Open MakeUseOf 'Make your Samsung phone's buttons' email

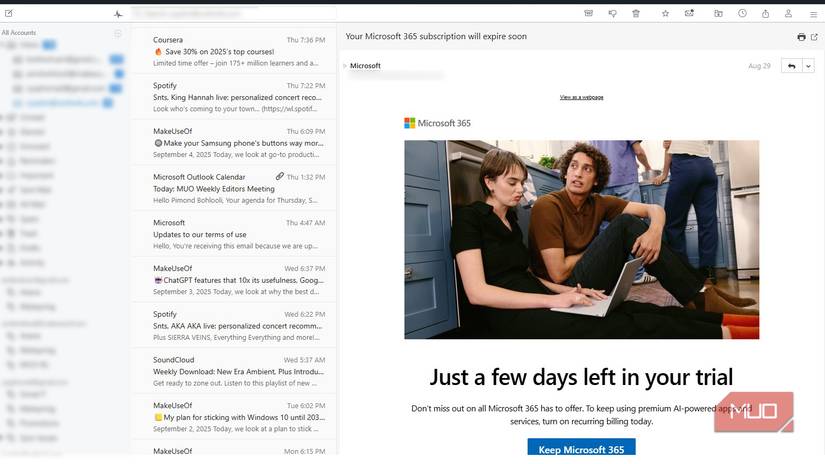pyautogui.click(x=234, y=143)
